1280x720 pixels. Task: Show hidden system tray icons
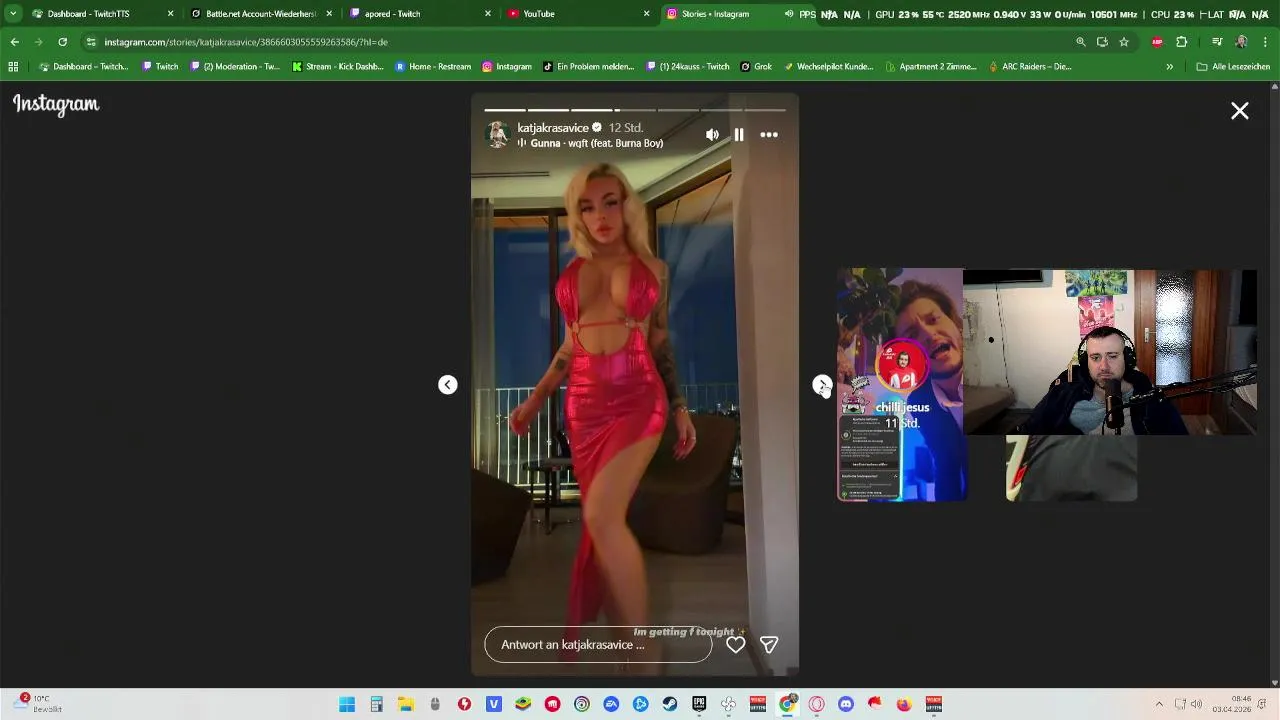(1159, 705)
